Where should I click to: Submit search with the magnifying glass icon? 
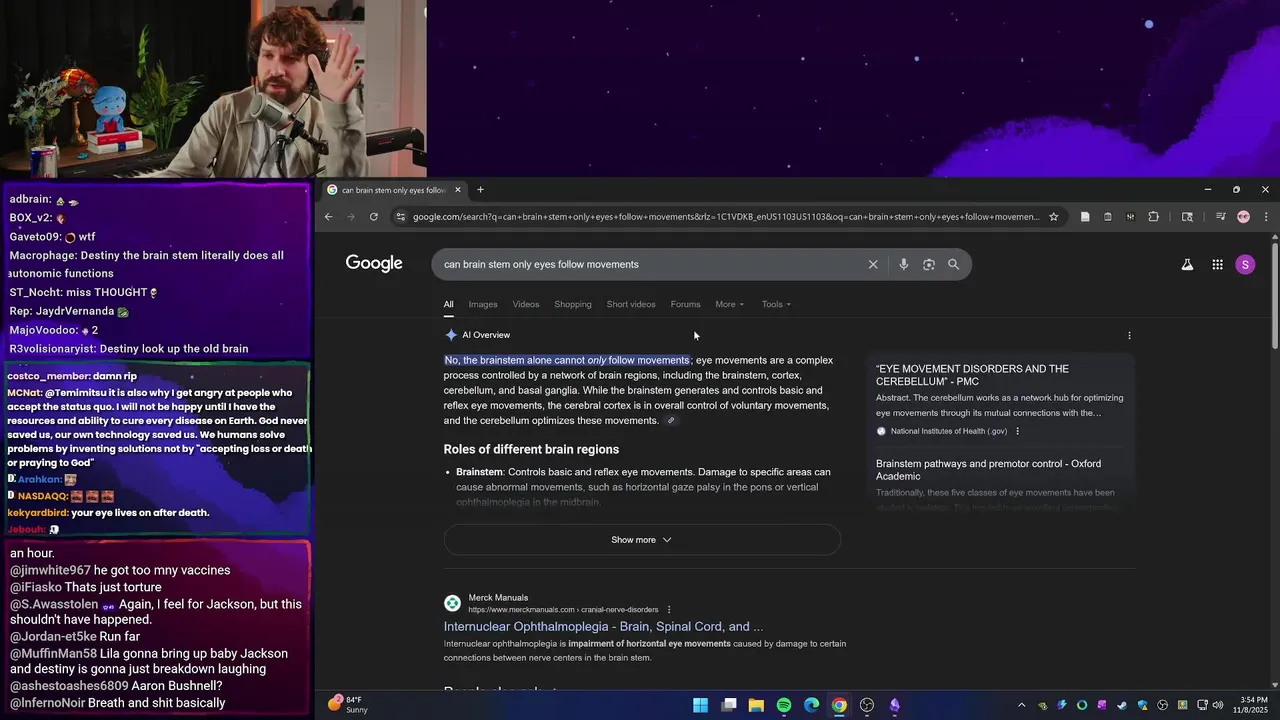953,265
